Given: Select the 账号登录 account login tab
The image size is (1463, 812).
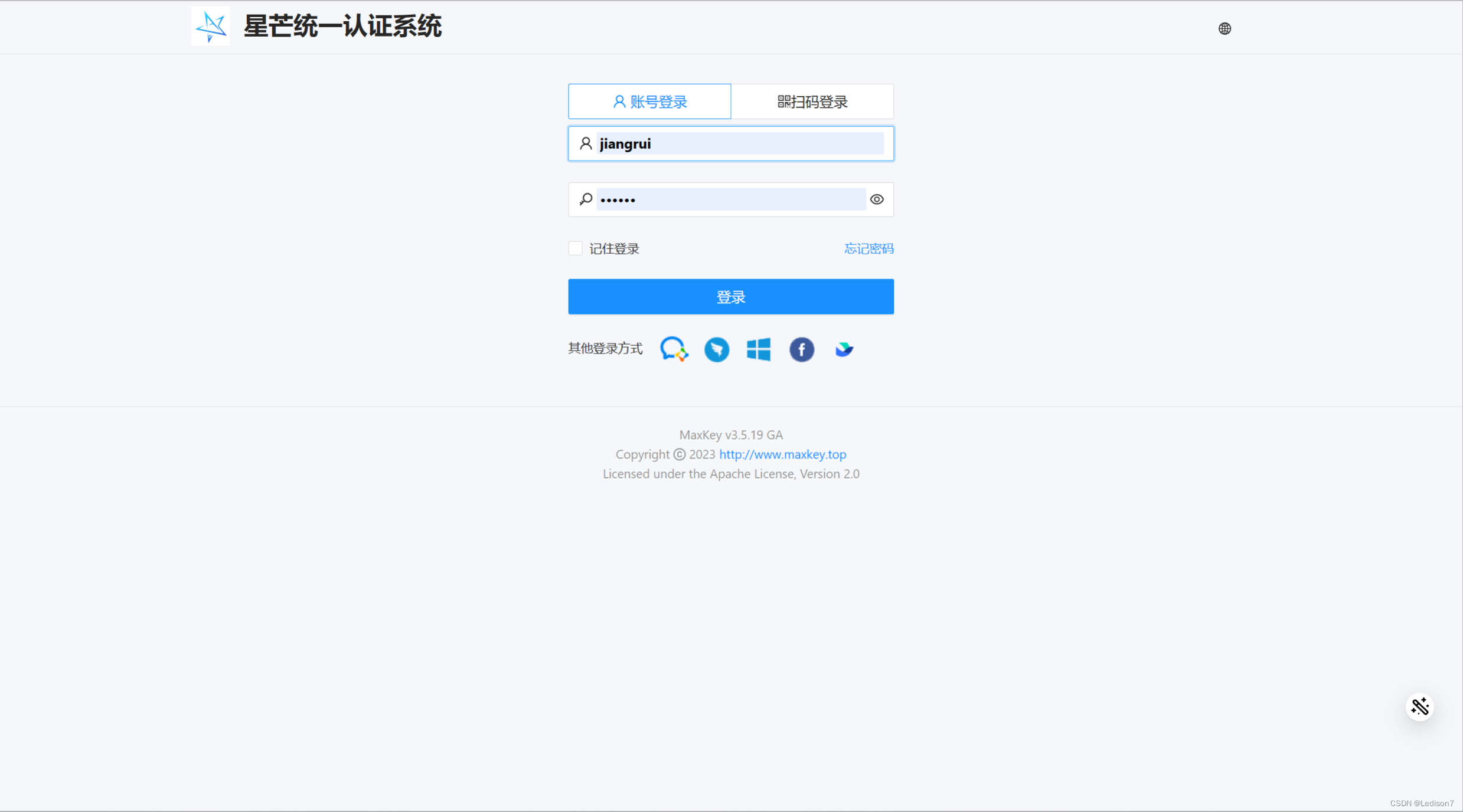Looking at the screenshot, I should 649,101.
